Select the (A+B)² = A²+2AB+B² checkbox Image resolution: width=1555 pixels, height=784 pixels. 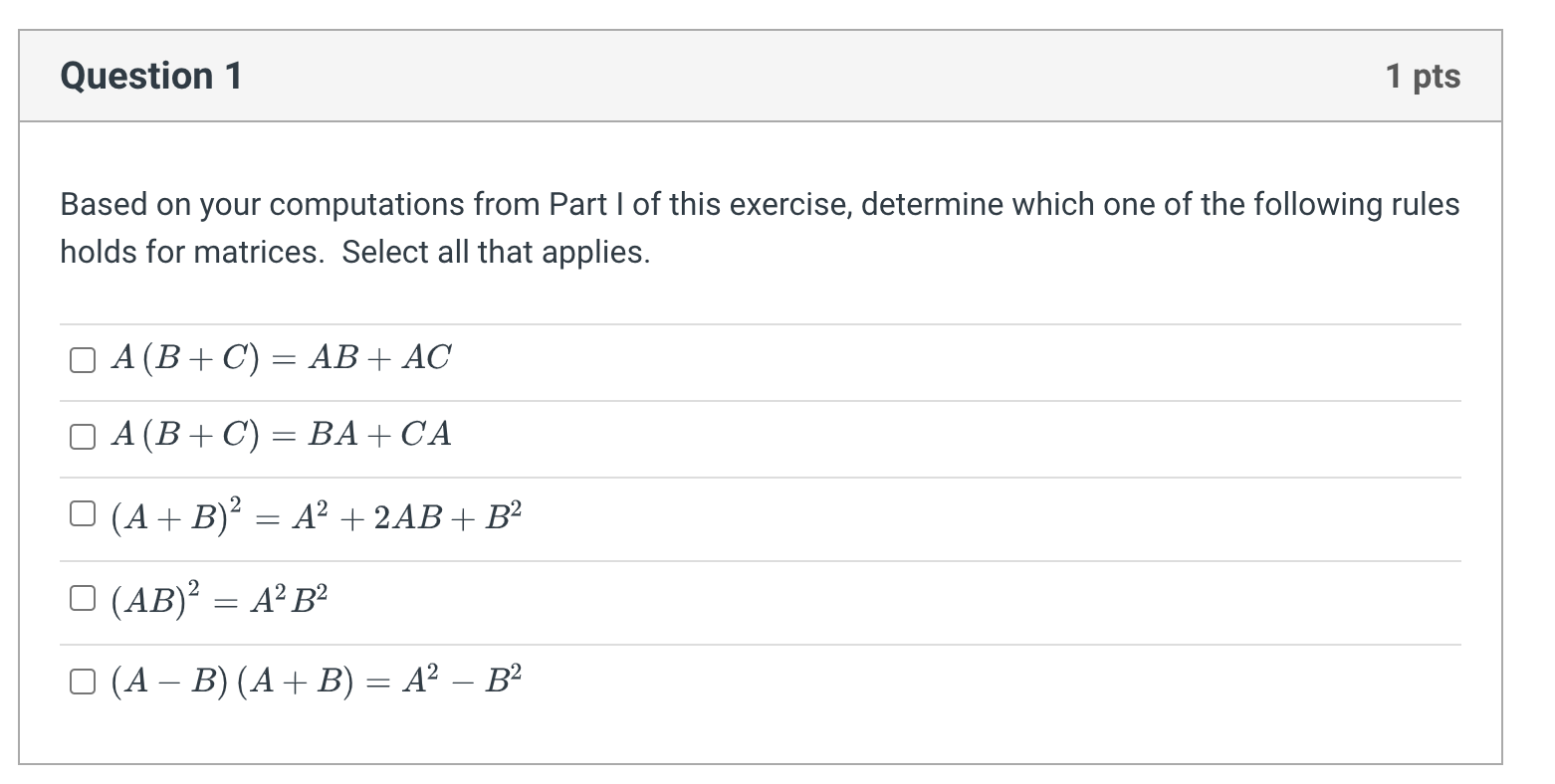pos(83,513)
